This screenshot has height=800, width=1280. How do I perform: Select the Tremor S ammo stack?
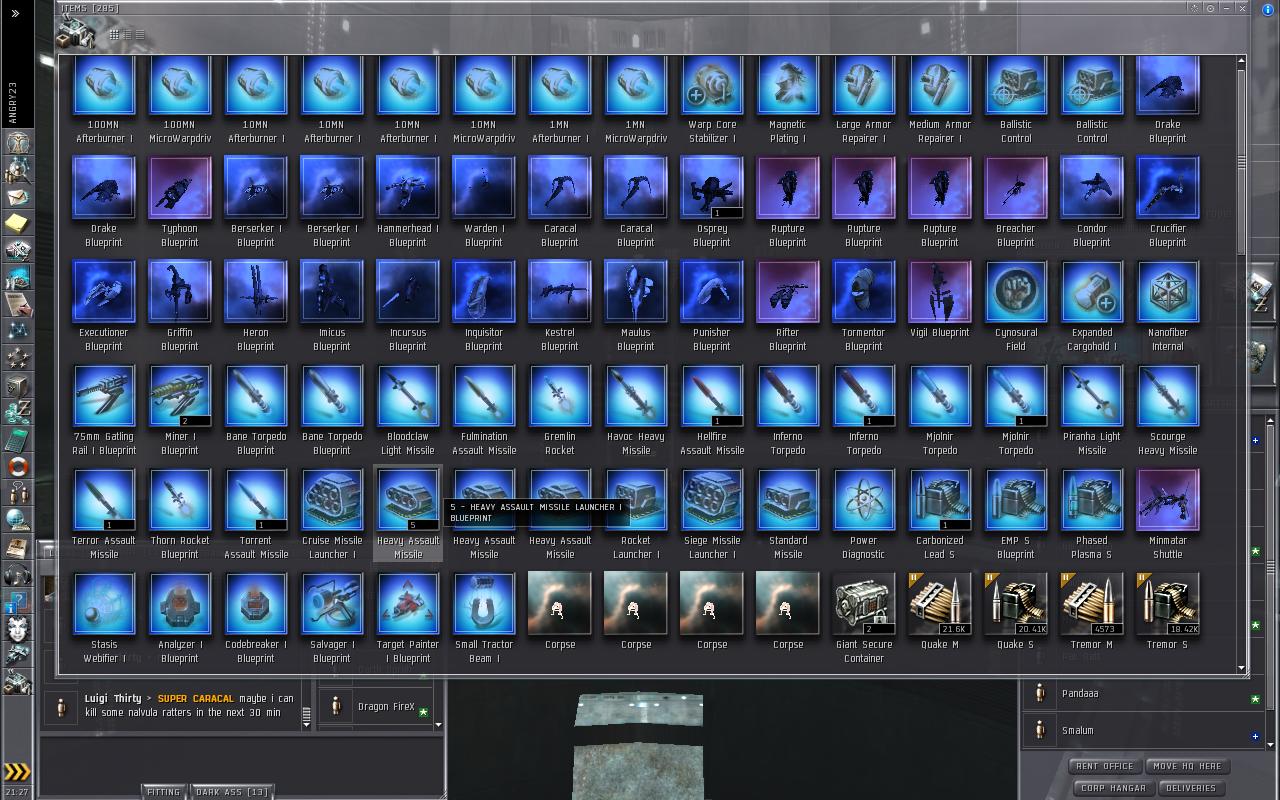pos(1168,611)
